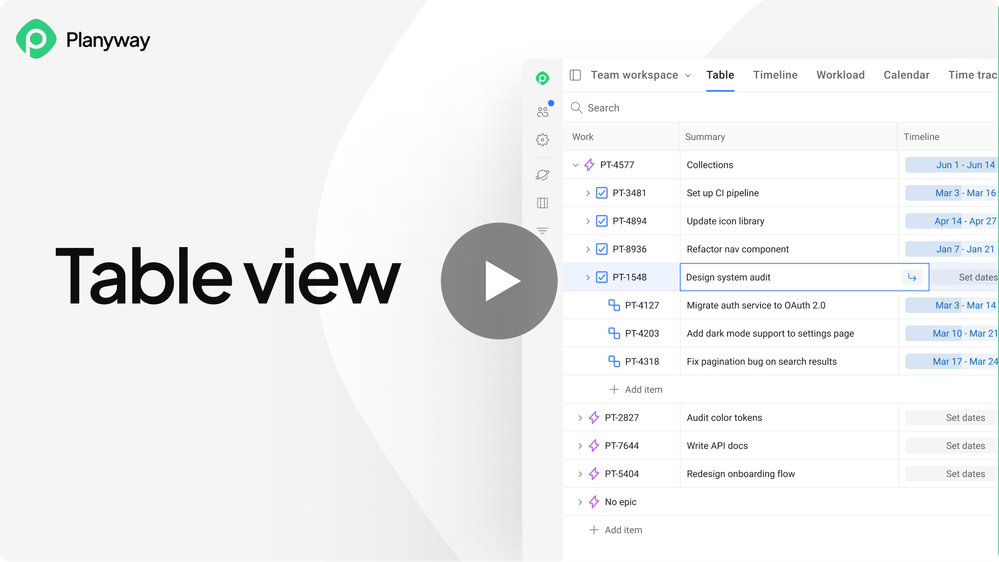Click the subtask icon of PT-4127

pyautogui.click(x=614, y=305)
